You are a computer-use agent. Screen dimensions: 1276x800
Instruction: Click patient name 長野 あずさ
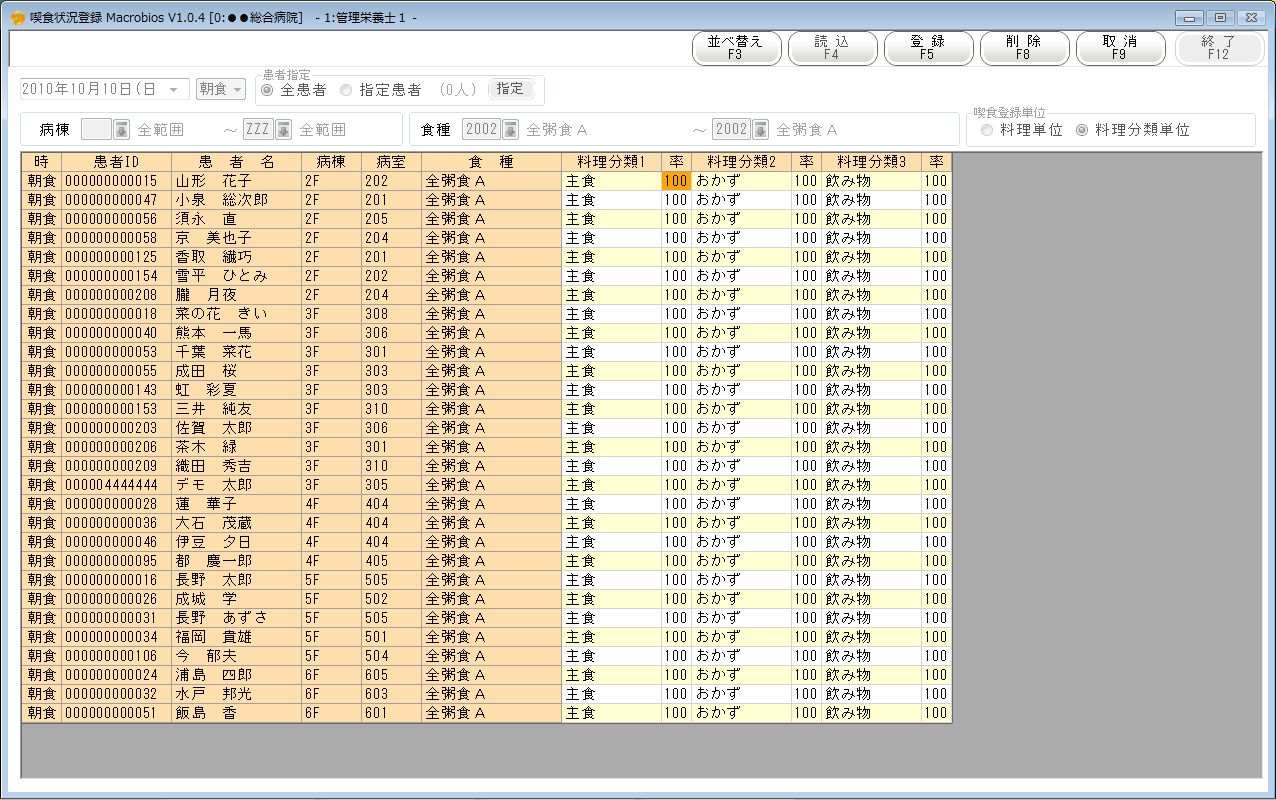(x=236, y=618)
